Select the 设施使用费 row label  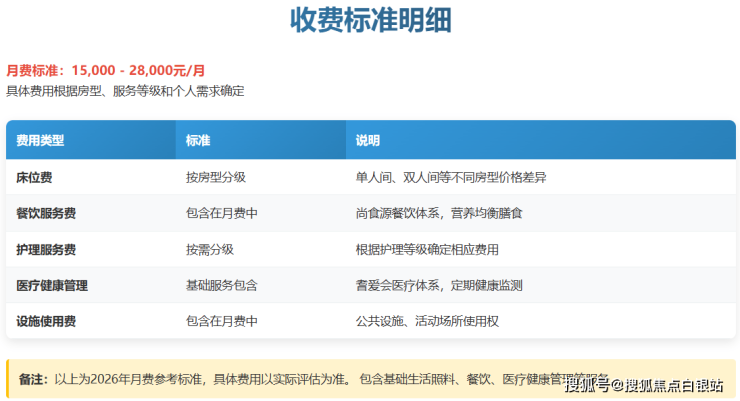pyautogui.click(x=47, y=321)
